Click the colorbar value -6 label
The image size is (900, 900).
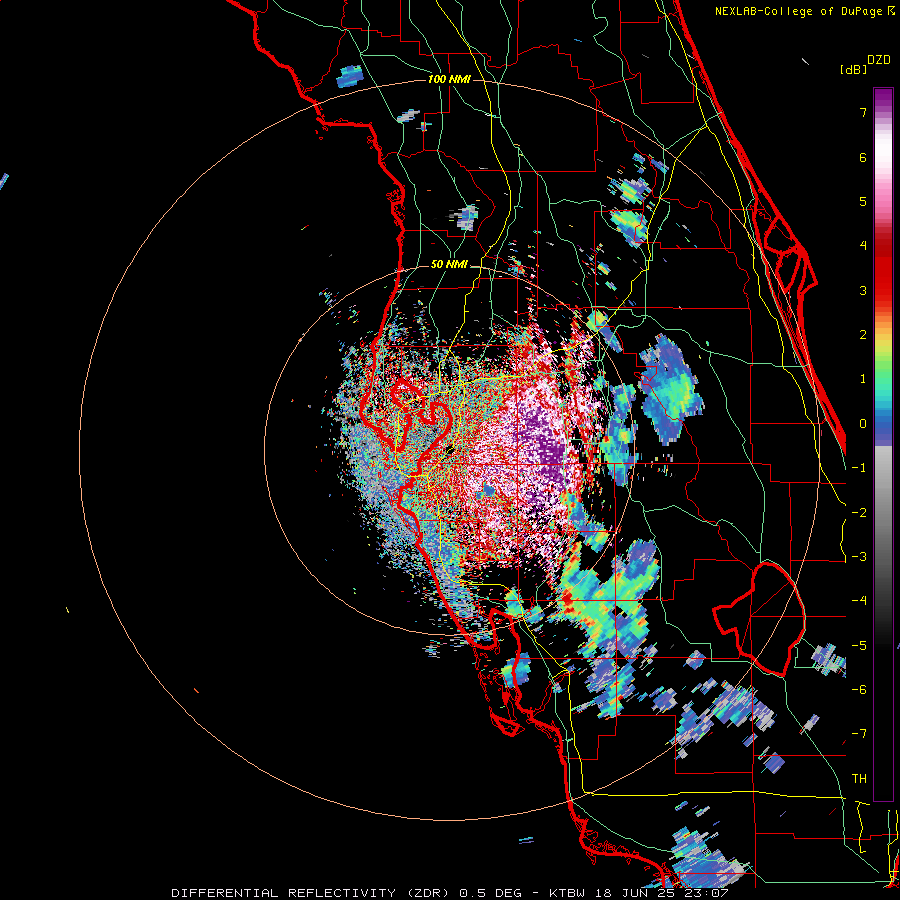(859, 690)
